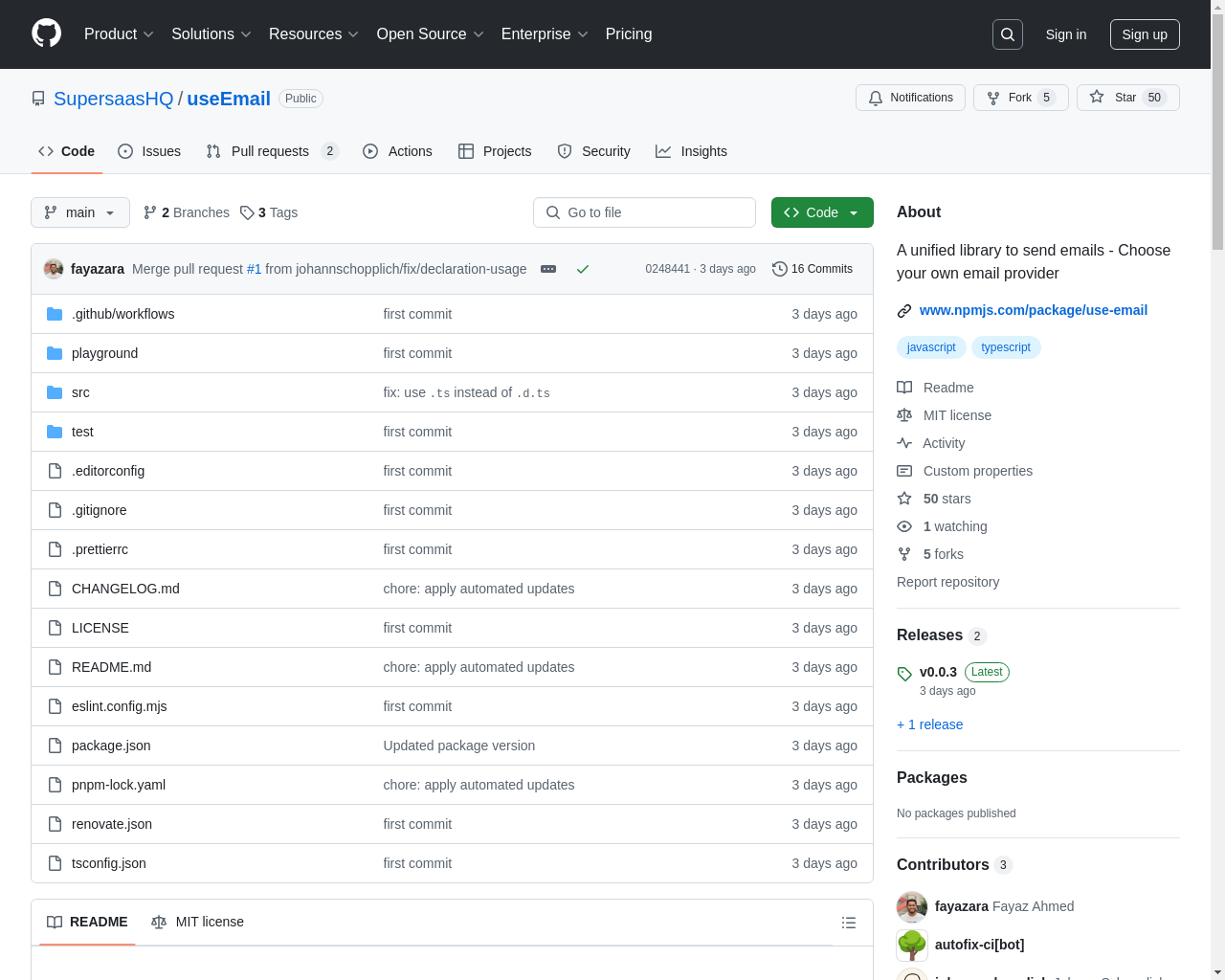
Task: View the 5 forks link
Action: [930, 554]
